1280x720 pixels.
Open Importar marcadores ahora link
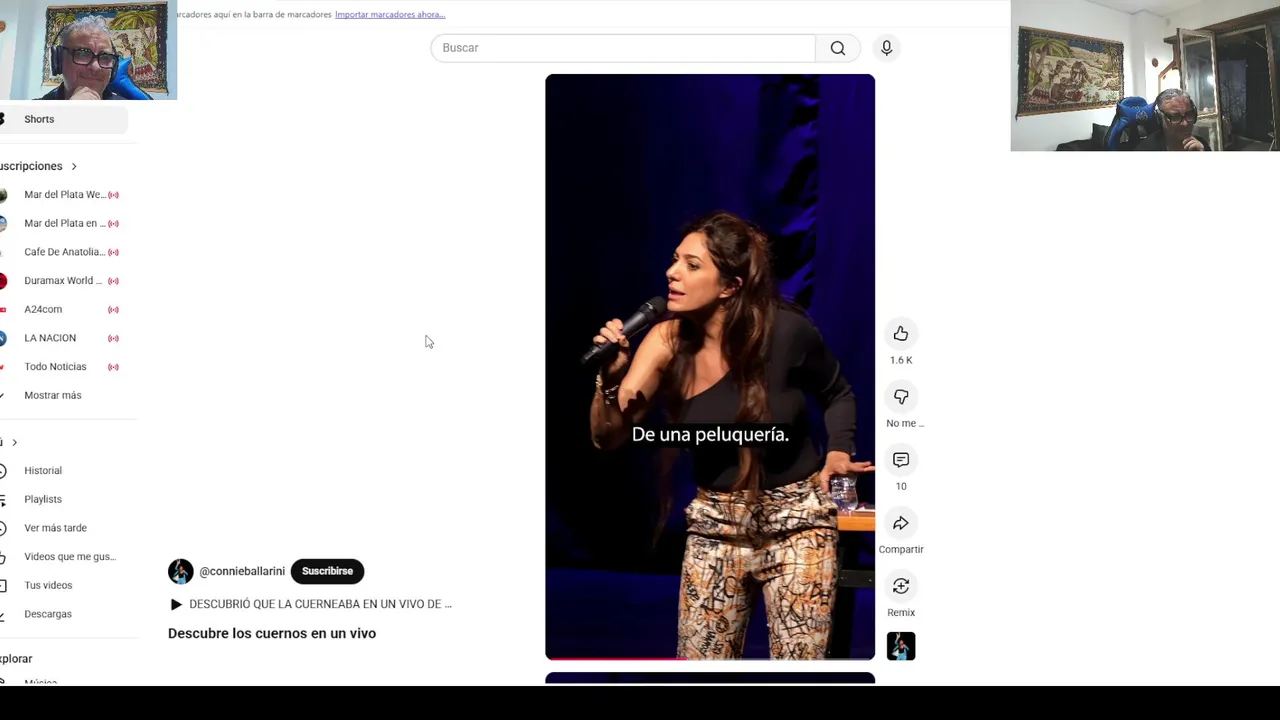(x=390, y=15)
